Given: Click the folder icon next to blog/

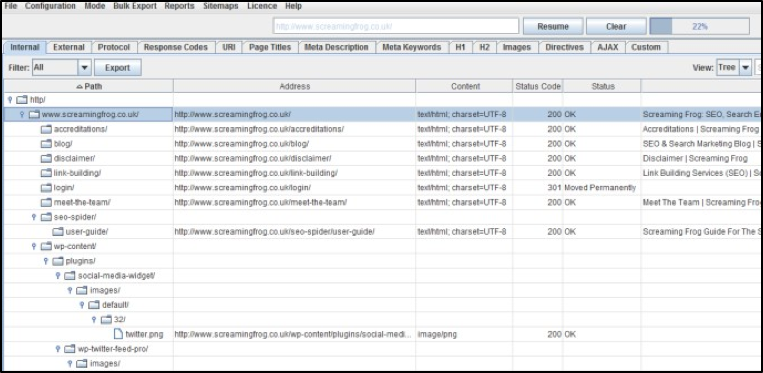Looking at the screenshot, I should (x=46, y=144).
